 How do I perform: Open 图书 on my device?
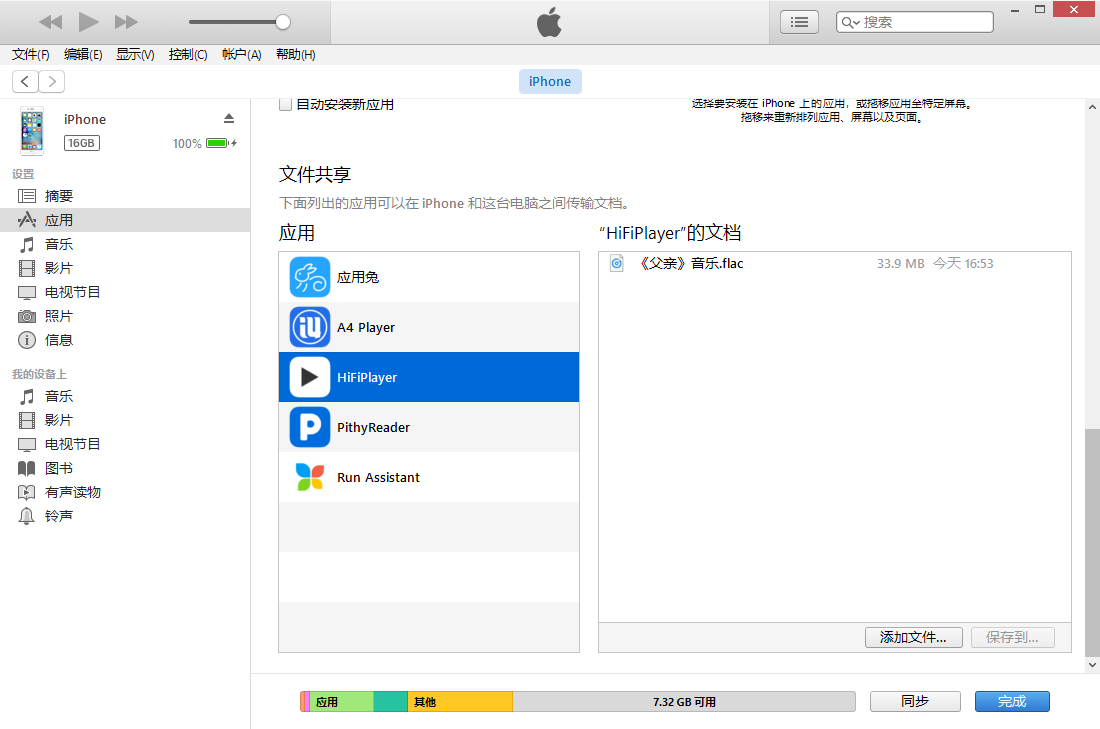(x=125, y=468)
